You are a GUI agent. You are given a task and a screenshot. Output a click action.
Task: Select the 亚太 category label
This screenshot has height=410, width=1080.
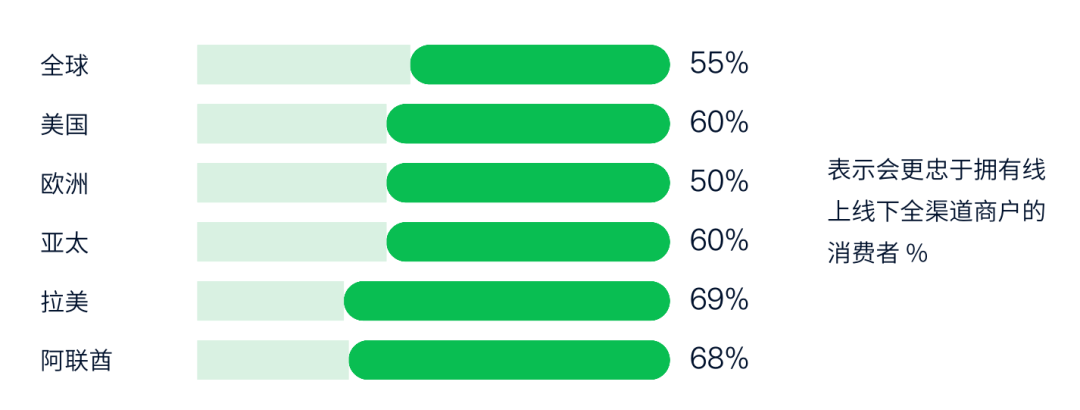point(65,243)
